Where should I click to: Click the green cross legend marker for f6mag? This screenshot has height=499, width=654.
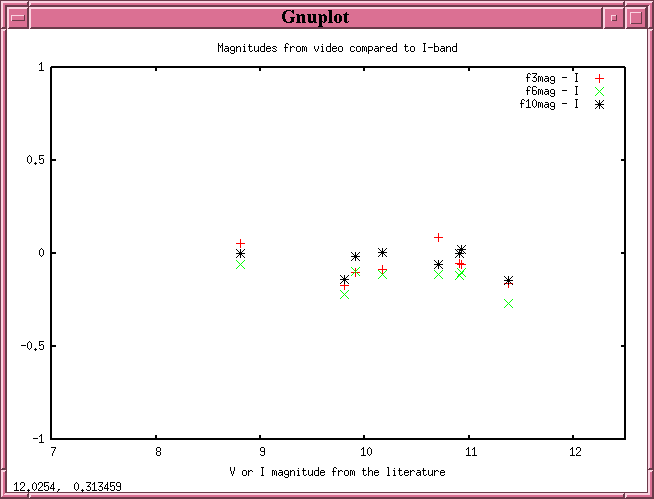(x=599, y=91)
